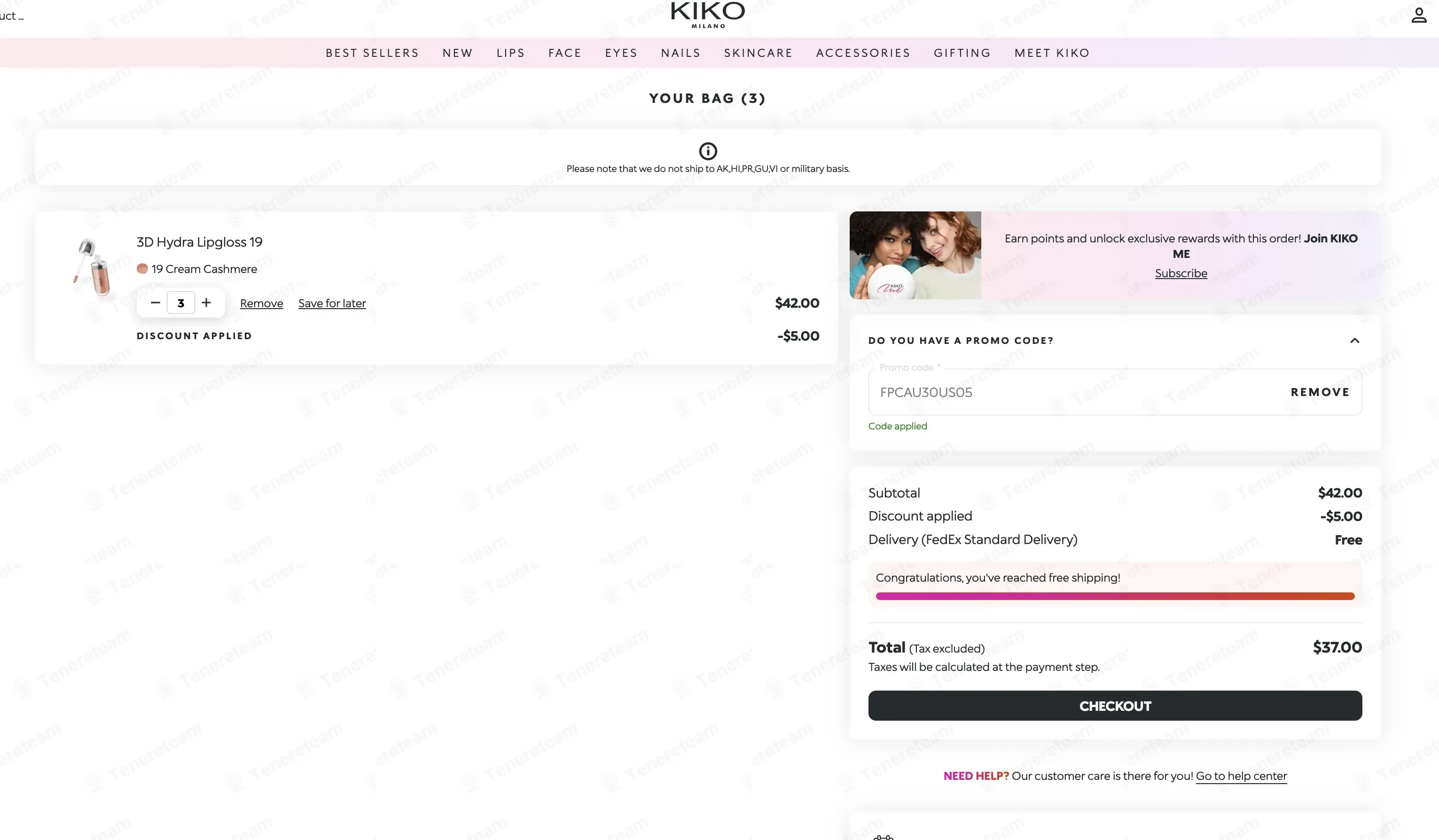This screenshot has height=840, width=1439.
Task: Open the GIFTING menu
Action: coord(962,53)
